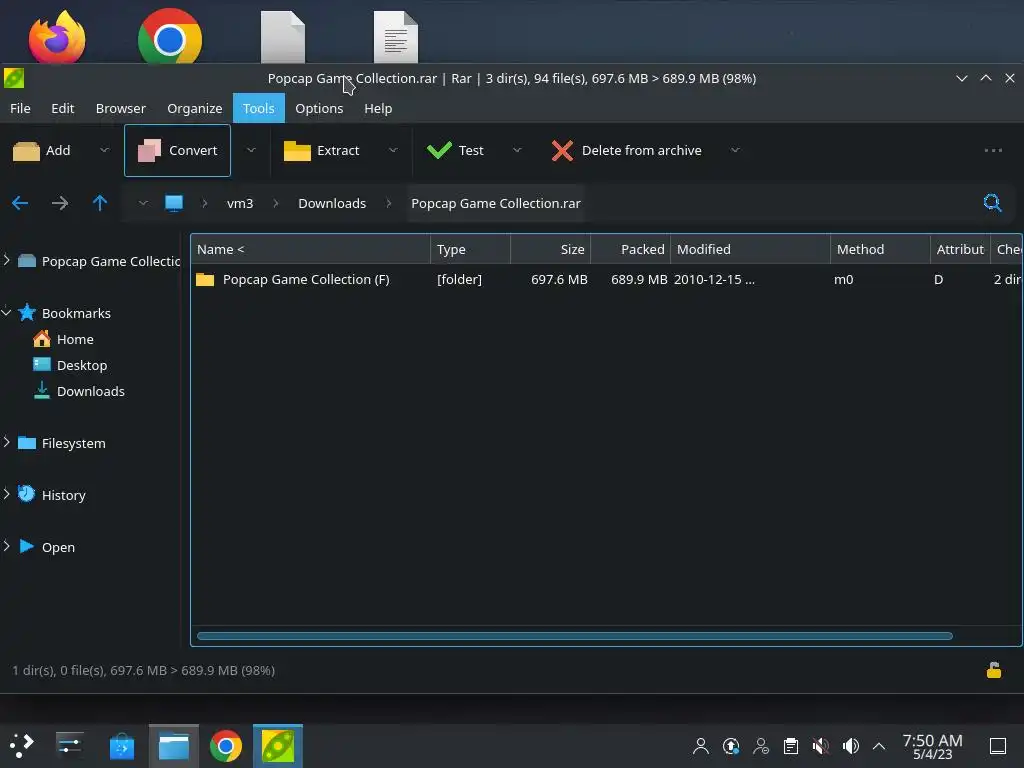The height and width of the screenshot is (768, 1024).
Task: Open the Extract dropdown arrow
Action: pos(393,151)
